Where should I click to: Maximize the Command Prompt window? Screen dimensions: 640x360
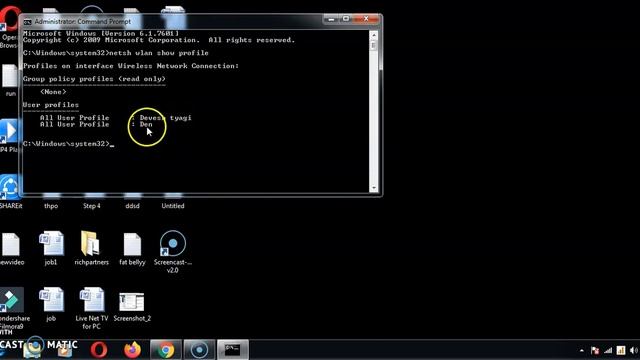click(x=346, y=19)
